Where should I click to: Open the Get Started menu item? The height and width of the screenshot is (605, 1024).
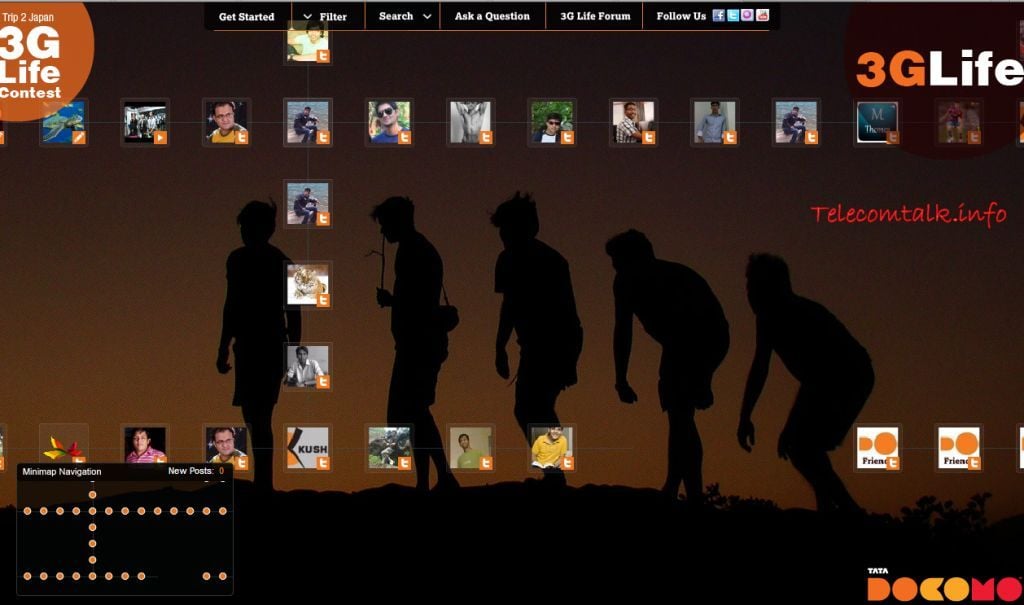[x=246, y=16]
